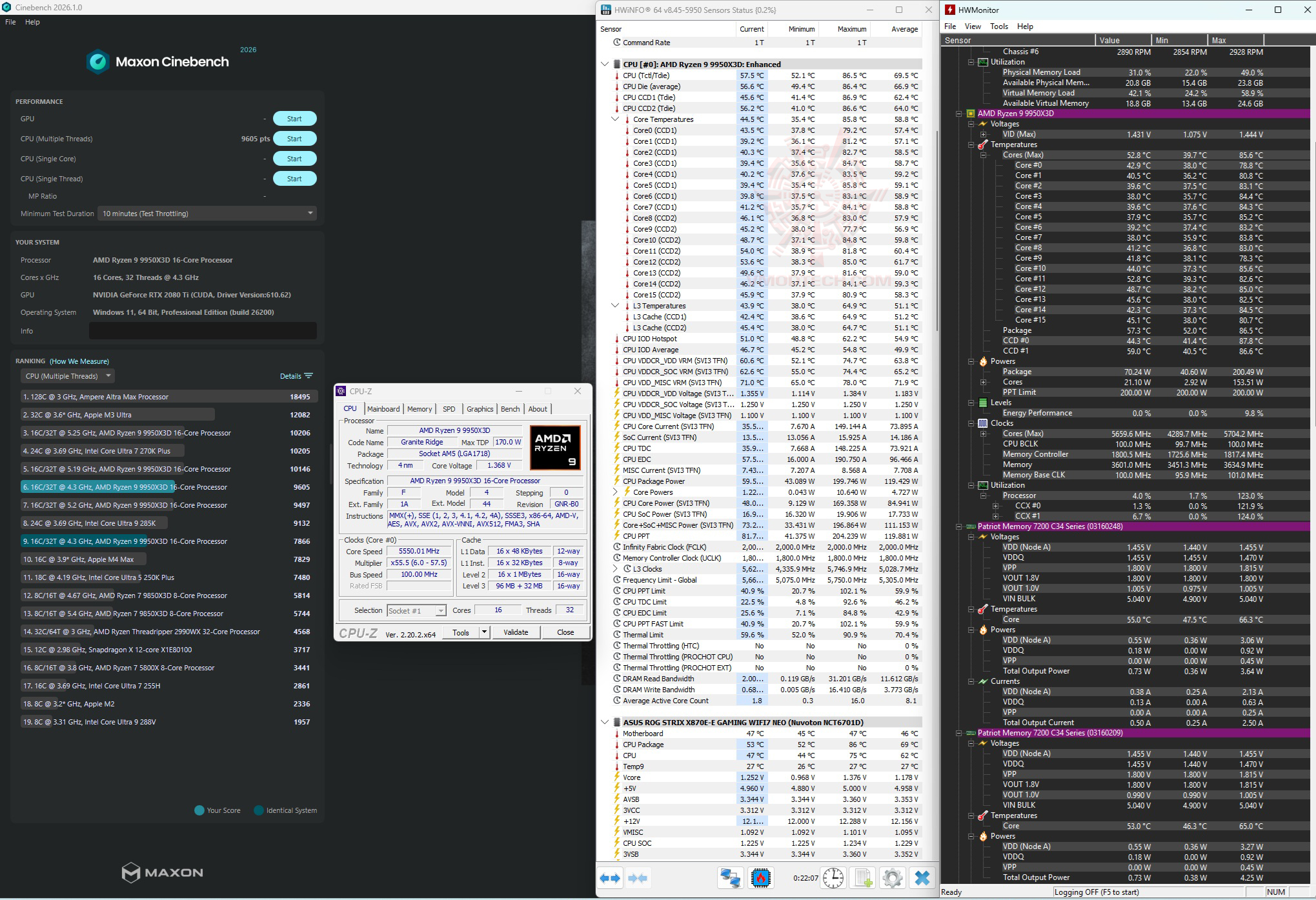
Task: Click Levels icon in HWMonitor tree
Action: [983, 403]
